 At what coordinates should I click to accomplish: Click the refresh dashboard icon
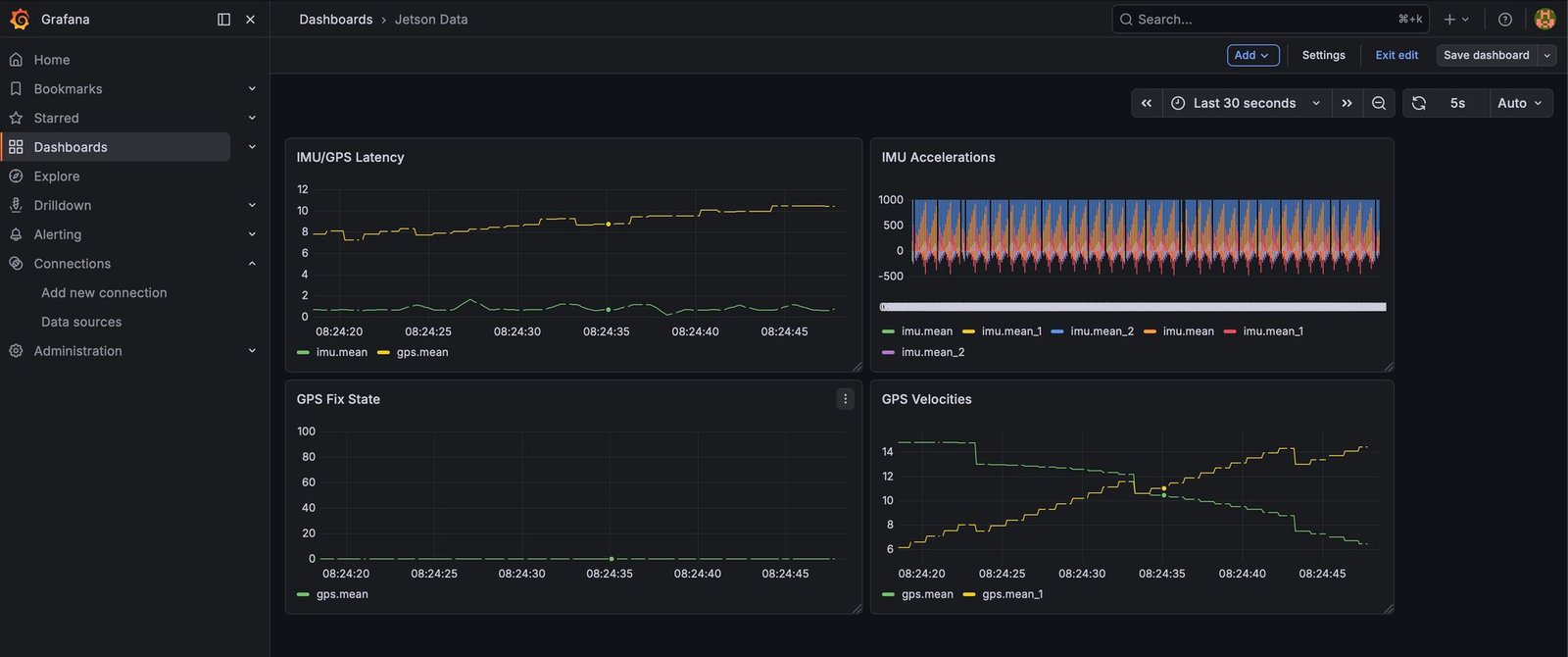[1418, 103]
